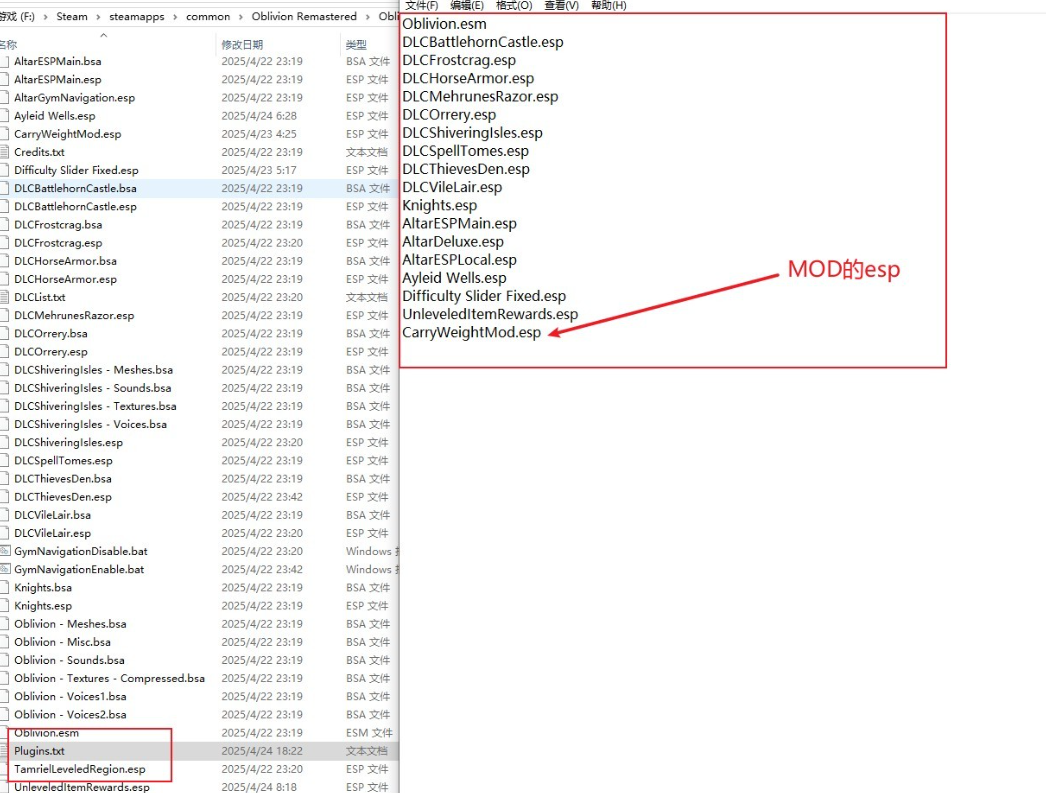1046x793 pixels.
Task: Open the Help (帮助) menu in Notepad
Action: pyautogui.click(x=608, y=5)
